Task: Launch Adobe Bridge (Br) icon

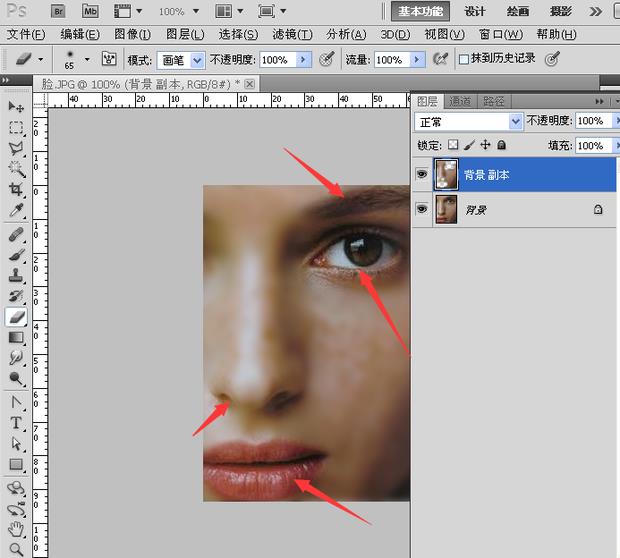Action: 59,11
